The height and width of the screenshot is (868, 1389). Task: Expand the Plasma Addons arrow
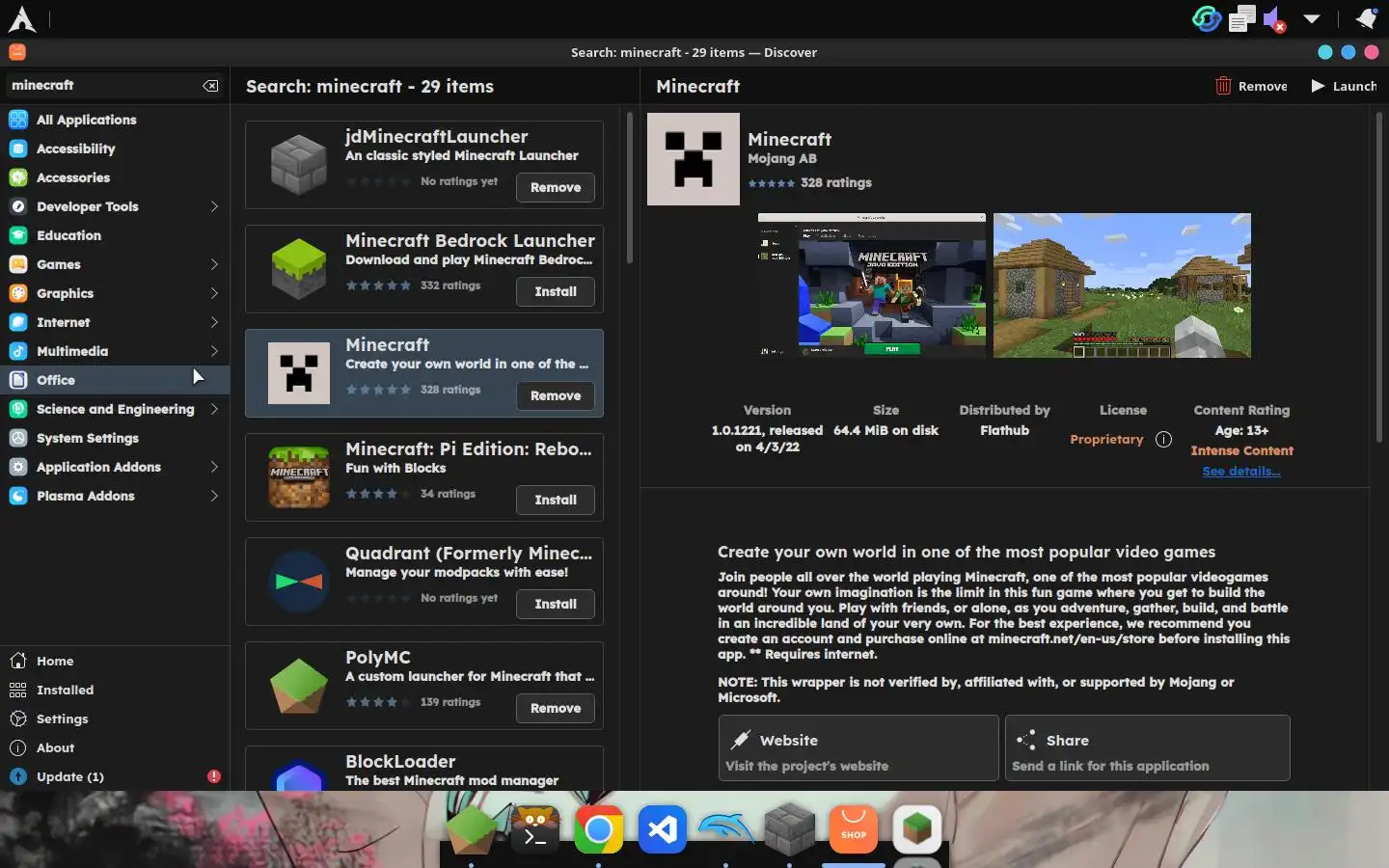click(x=214, y=496)
